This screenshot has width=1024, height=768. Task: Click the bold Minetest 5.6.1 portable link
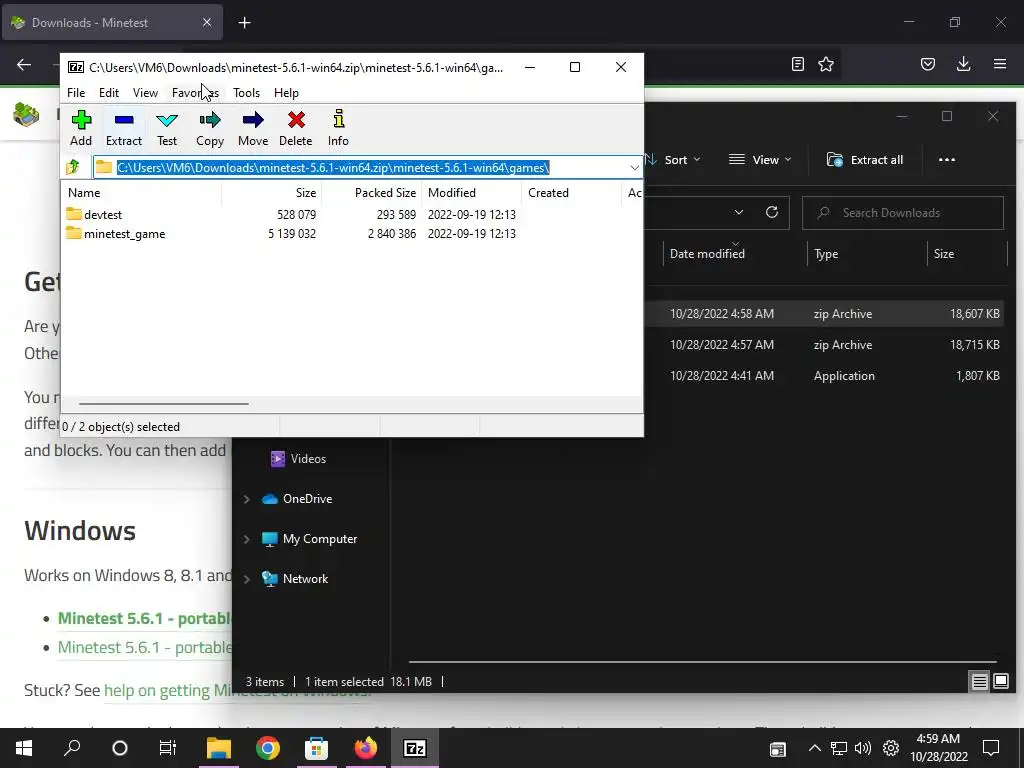click(144, 618)
